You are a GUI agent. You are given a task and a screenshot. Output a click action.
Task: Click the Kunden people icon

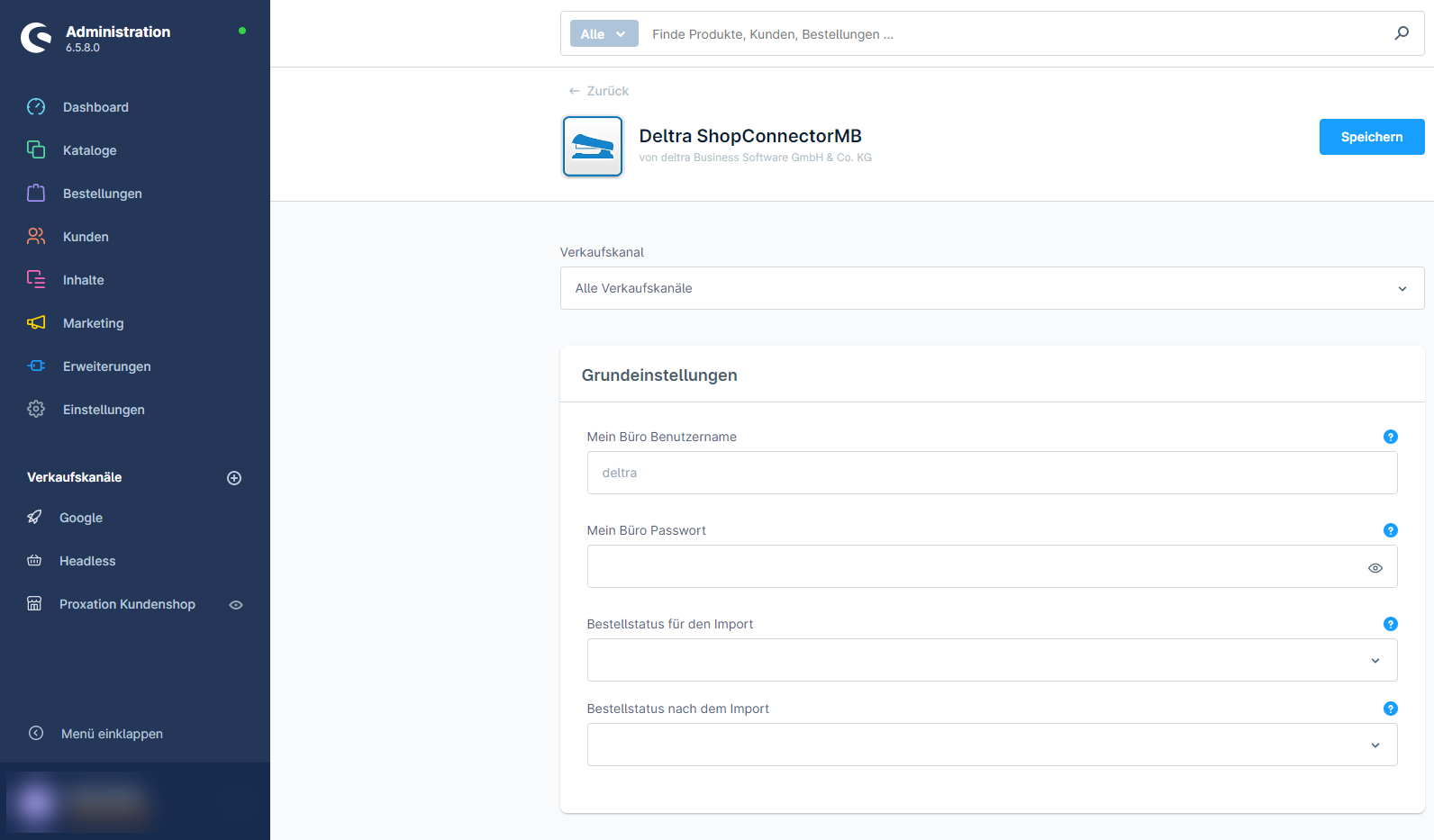pos(36,236)
